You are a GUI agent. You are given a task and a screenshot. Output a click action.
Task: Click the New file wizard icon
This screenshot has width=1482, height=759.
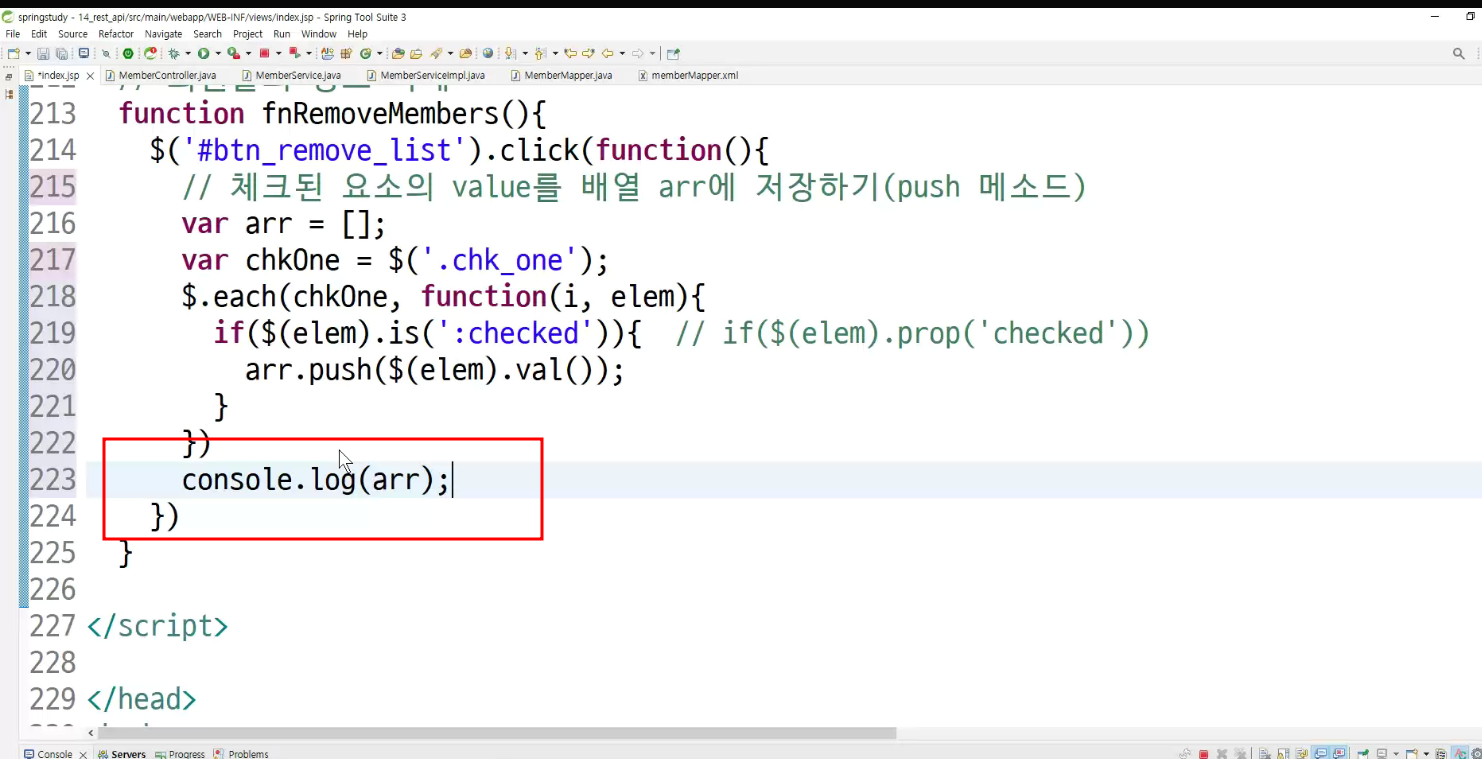[13, 53]
